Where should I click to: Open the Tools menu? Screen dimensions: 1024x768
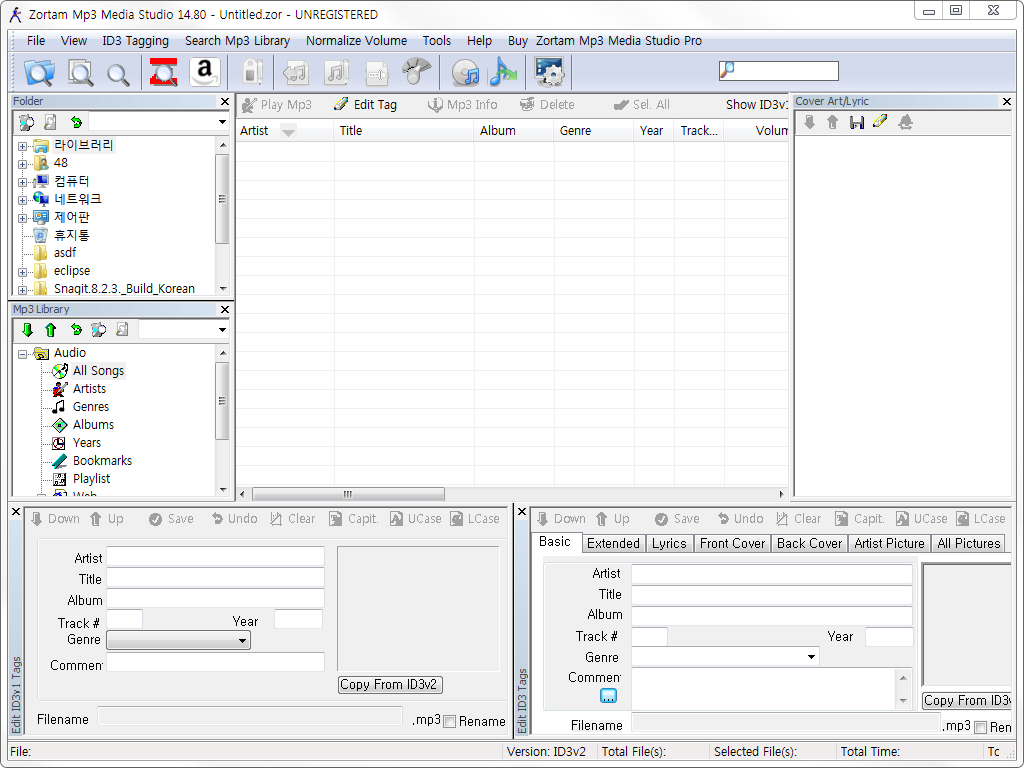[436, 40]
